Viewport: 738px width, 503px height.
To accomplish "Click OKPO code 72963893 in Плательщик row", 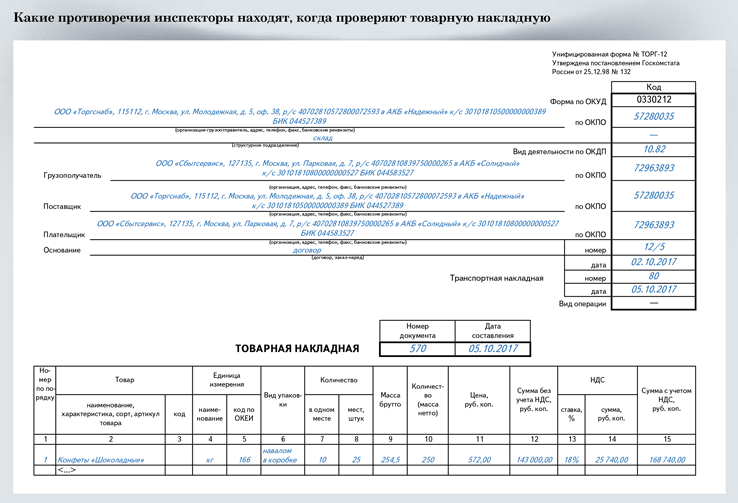I will [654, 225].
